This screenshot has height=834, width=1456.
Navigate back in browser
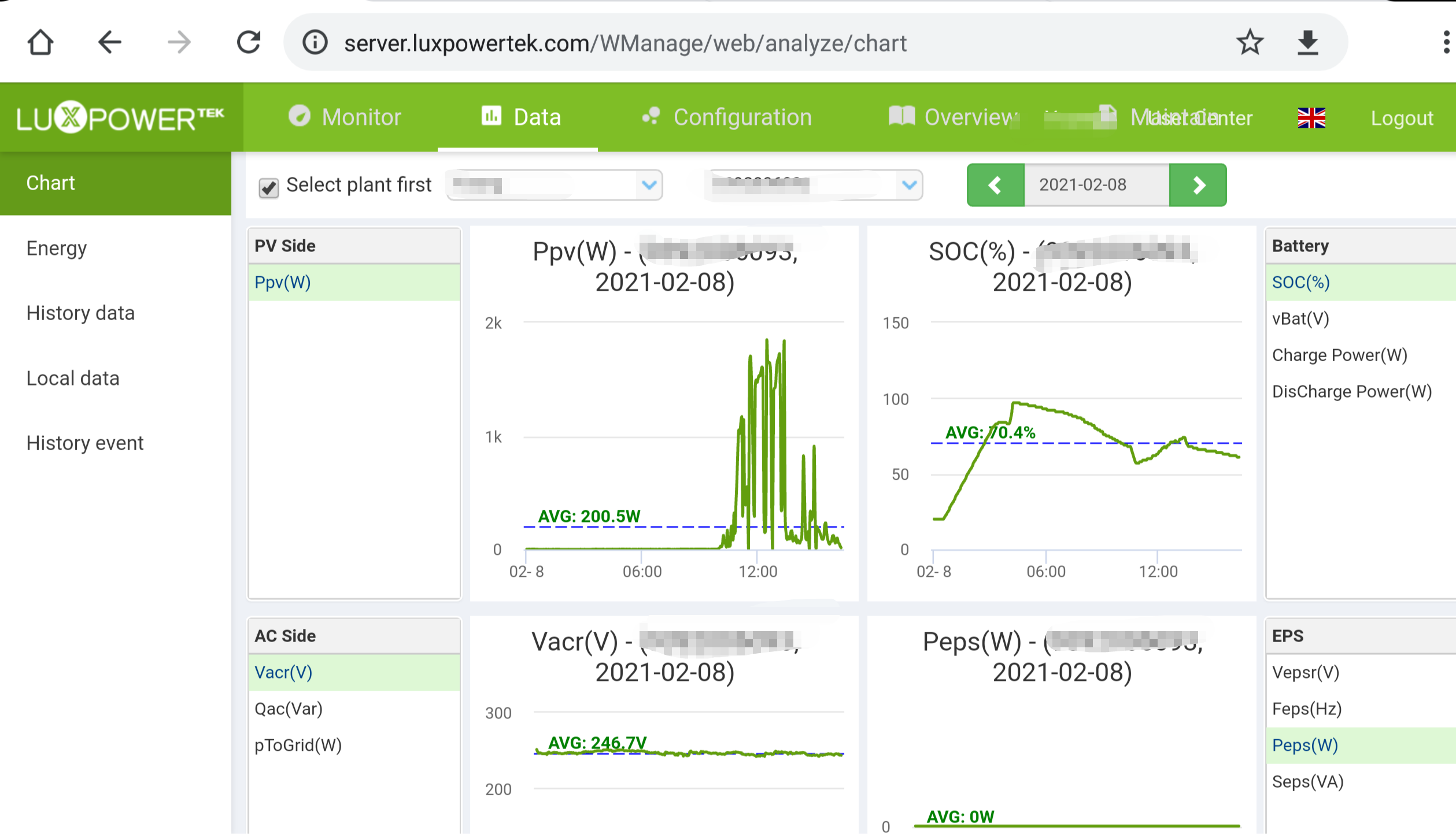109,43
